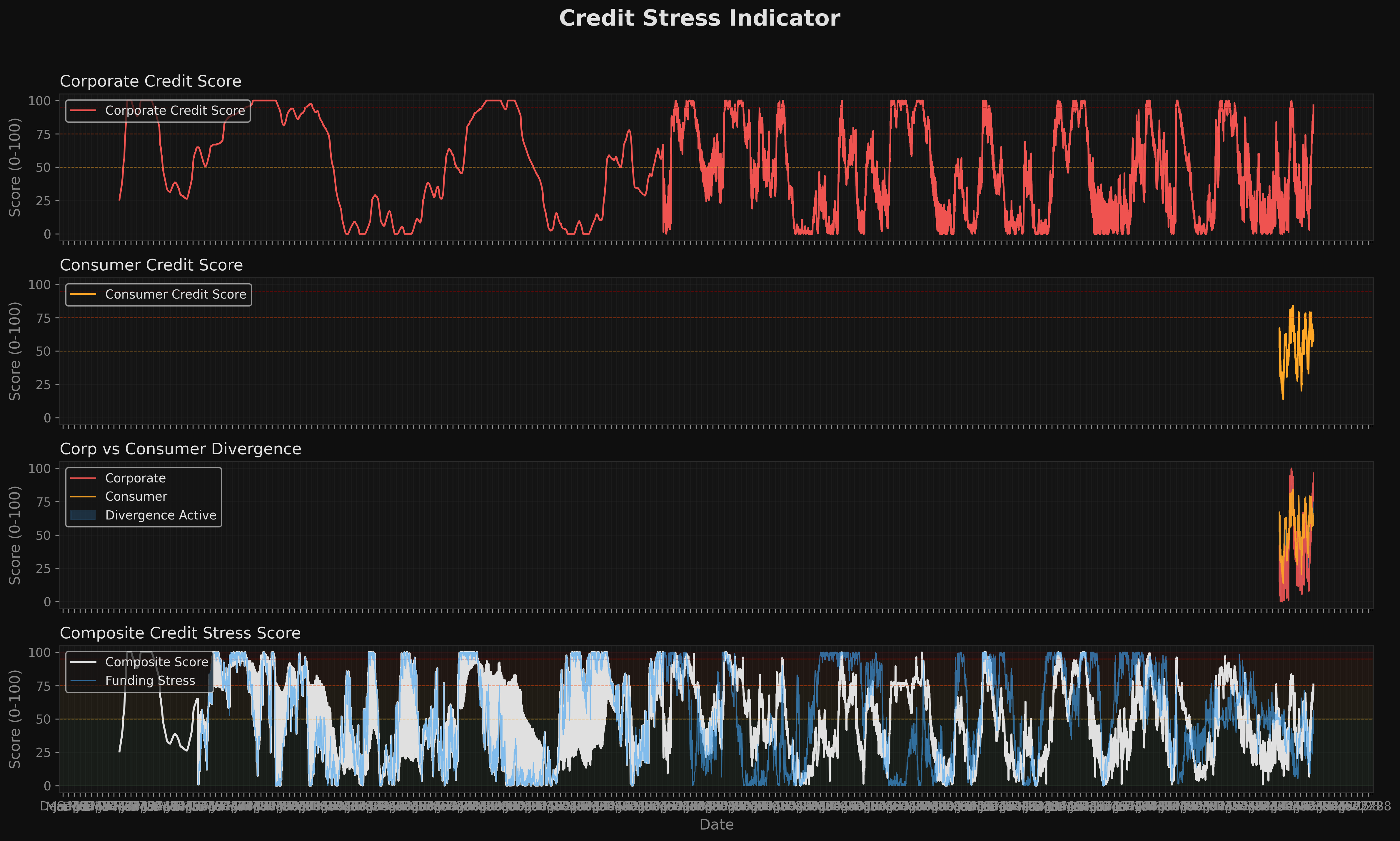Image resolution: width=1400 pixels, height=841 pixels.
Task: Click the Date axis label
Action: [x=716, y=825]
